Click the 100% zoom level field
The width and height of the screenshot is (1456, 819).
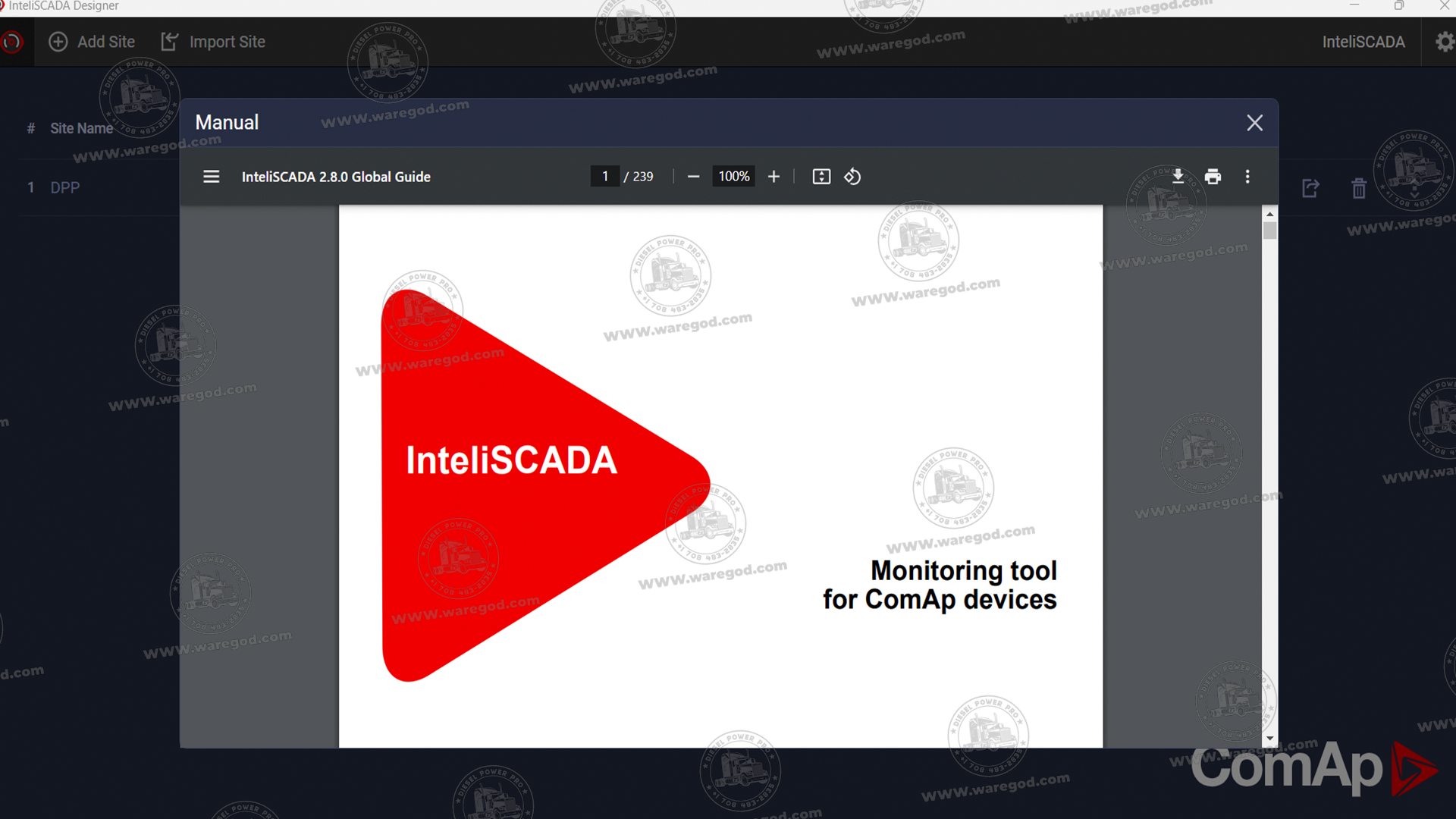(x=734, y=177)
